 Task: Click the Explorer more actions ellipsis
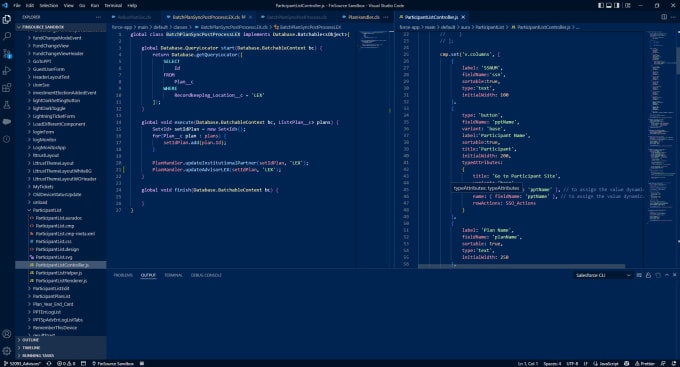98,17
